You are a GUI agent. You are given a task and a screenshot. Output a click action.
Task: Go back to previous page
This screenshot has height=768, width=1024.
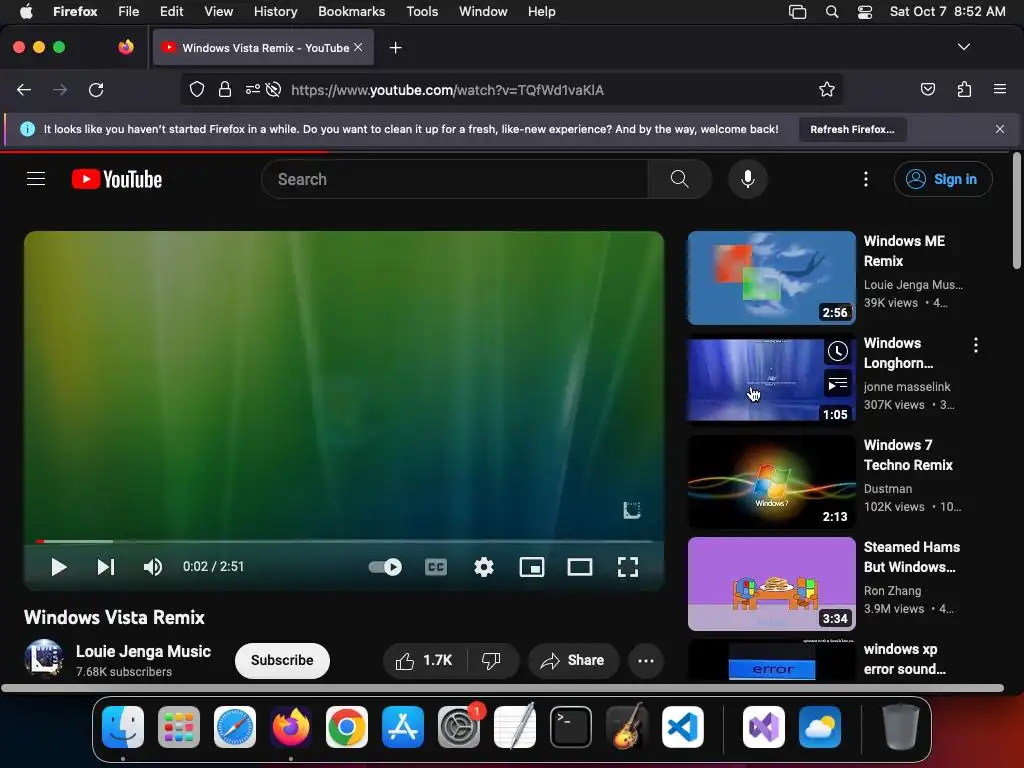click(x=24, y=89)
